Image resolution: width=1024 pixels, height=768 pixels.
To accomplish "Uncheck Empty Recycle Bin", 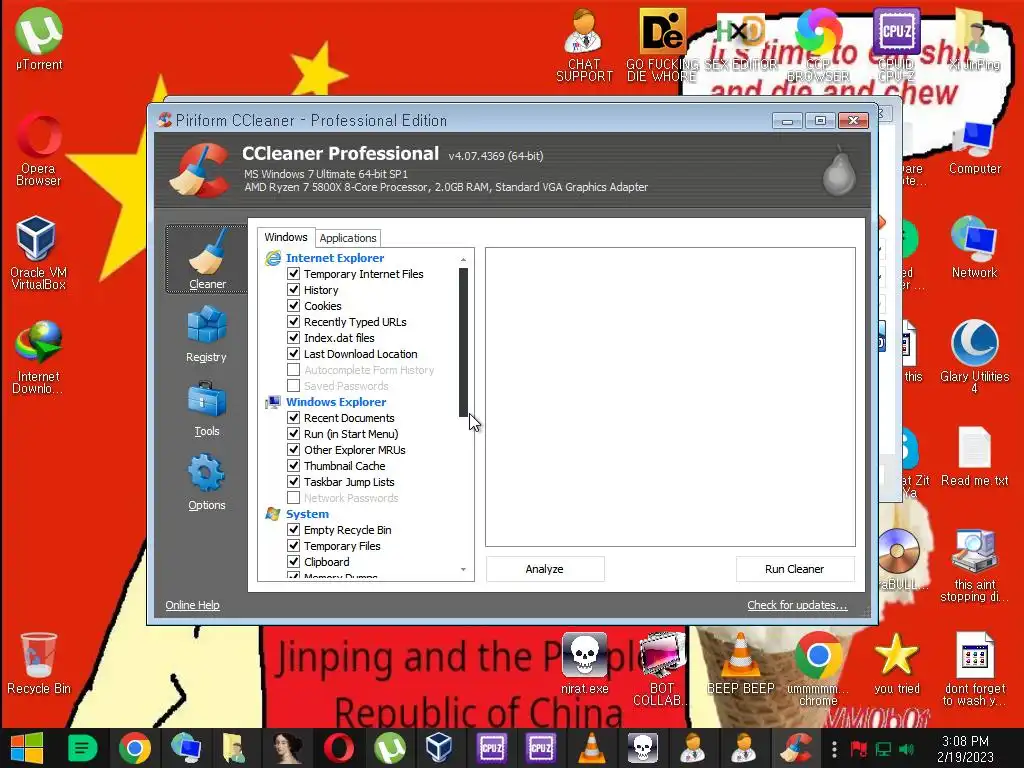I will click(x=294, y=530).
